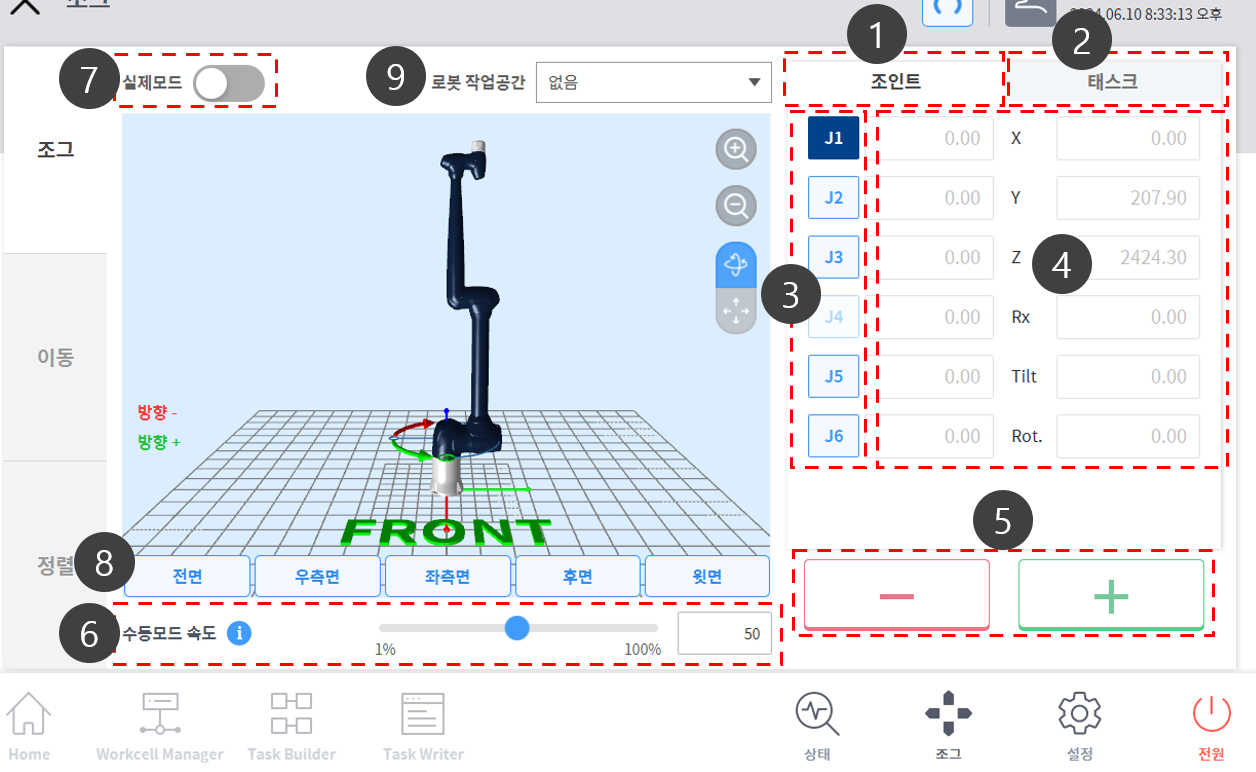Toggle the 실제모드 switch

tap(229, 84)
